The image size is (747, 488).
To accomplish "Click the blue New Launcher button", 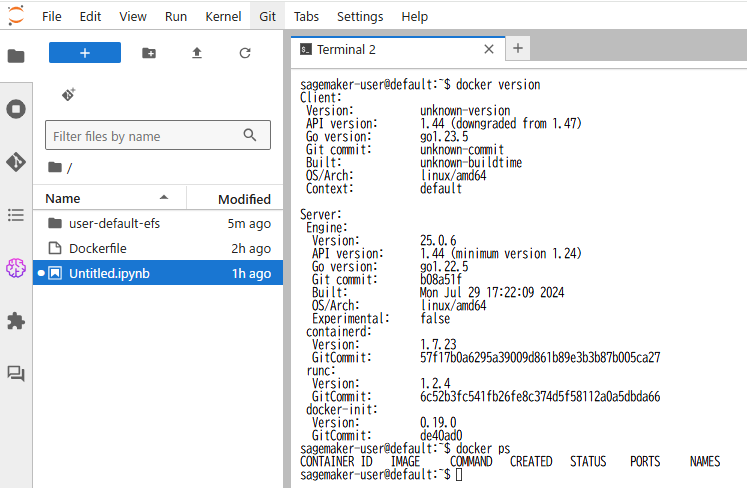I will [85, 53].
